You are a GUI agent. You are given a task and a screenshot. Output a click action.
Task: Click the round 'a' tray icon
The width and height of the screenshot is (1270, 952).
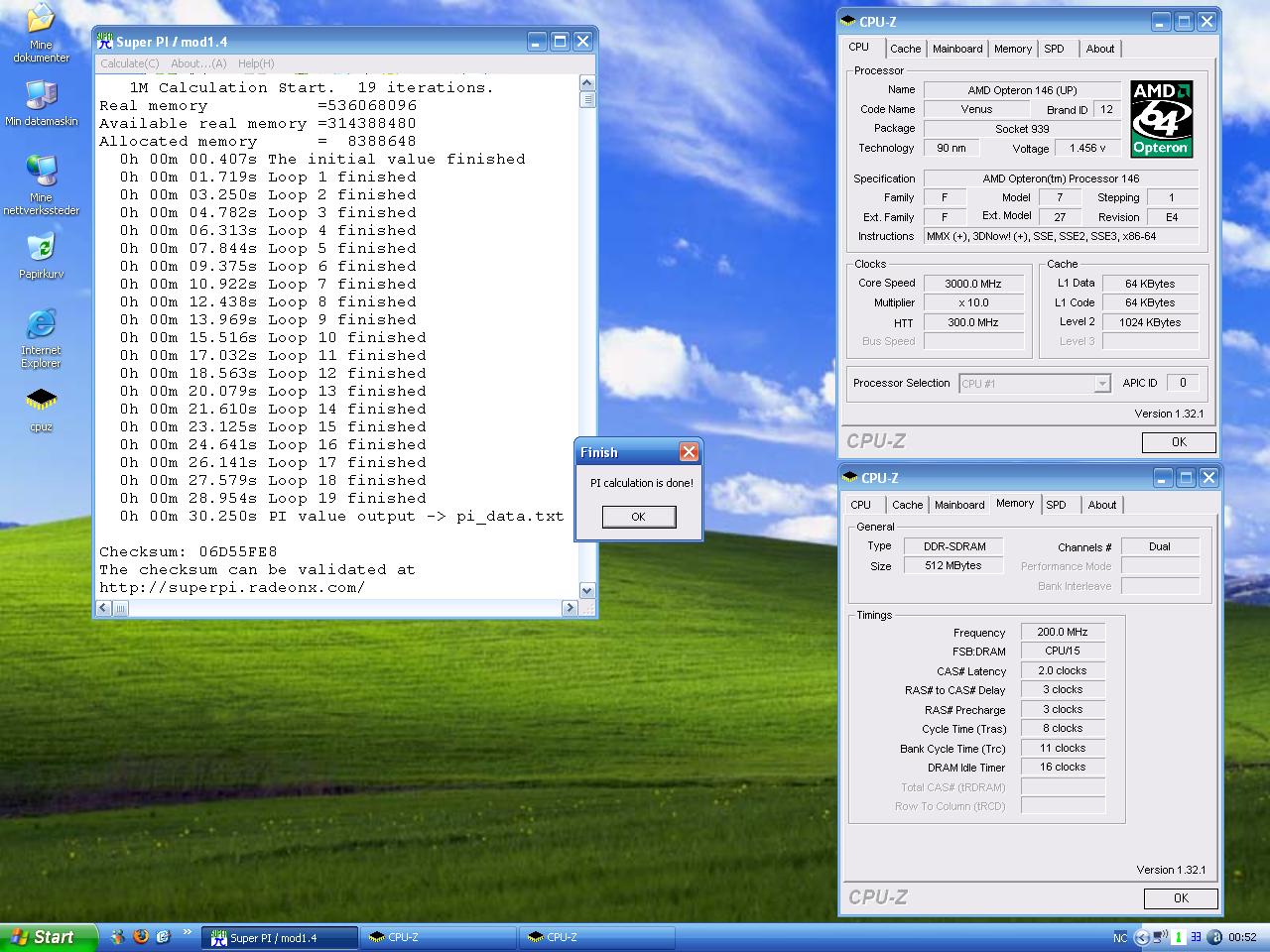tap(1213, 937)
